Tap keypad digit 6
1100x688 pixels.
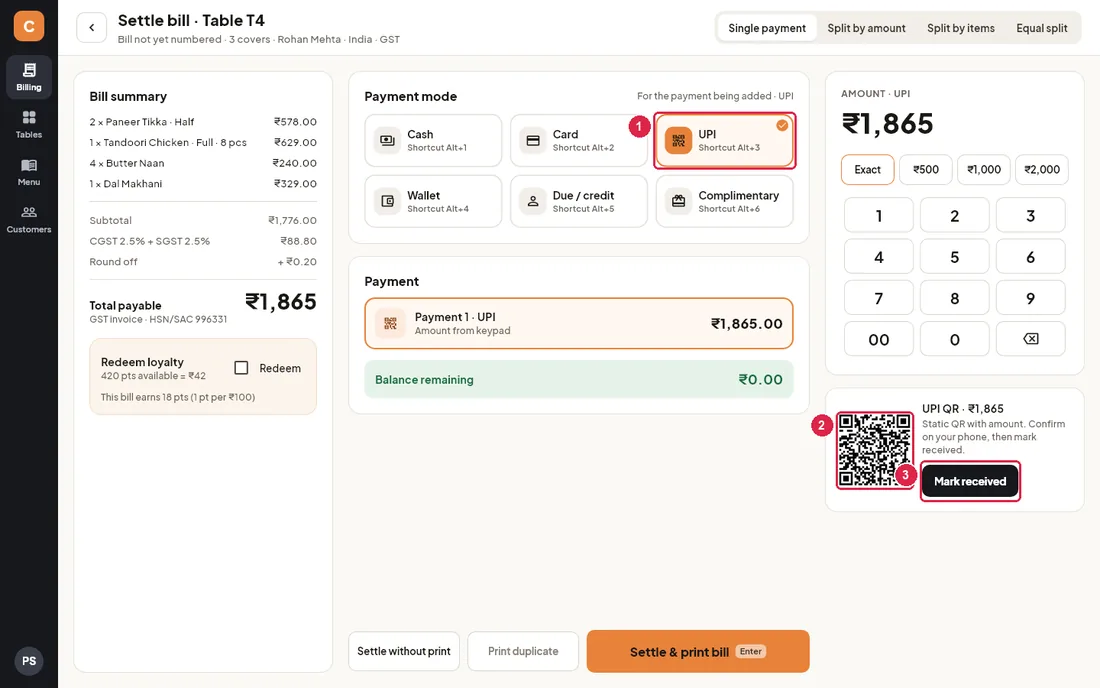pos(1030,257)
